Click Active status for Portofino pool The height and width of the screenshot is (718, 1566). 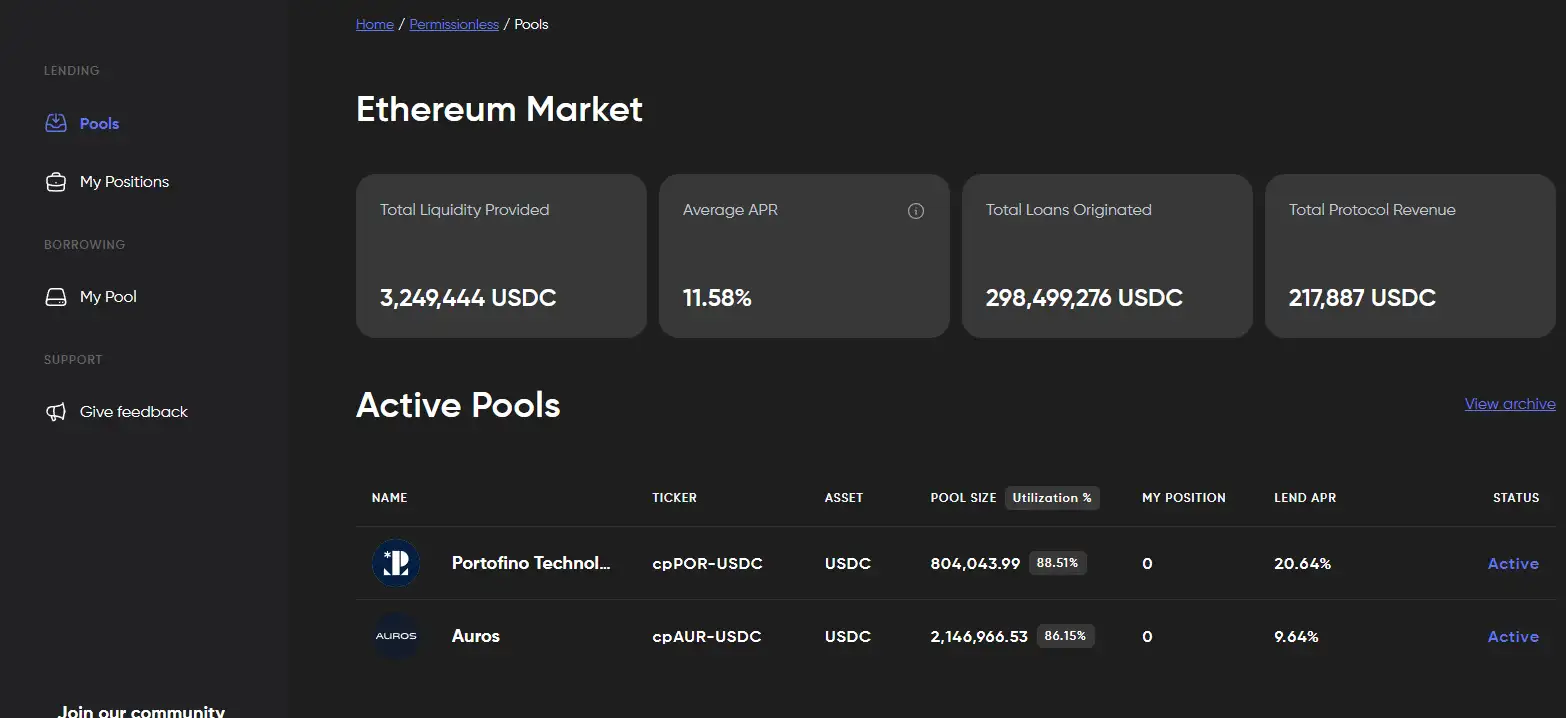(x=1512, y=564)
